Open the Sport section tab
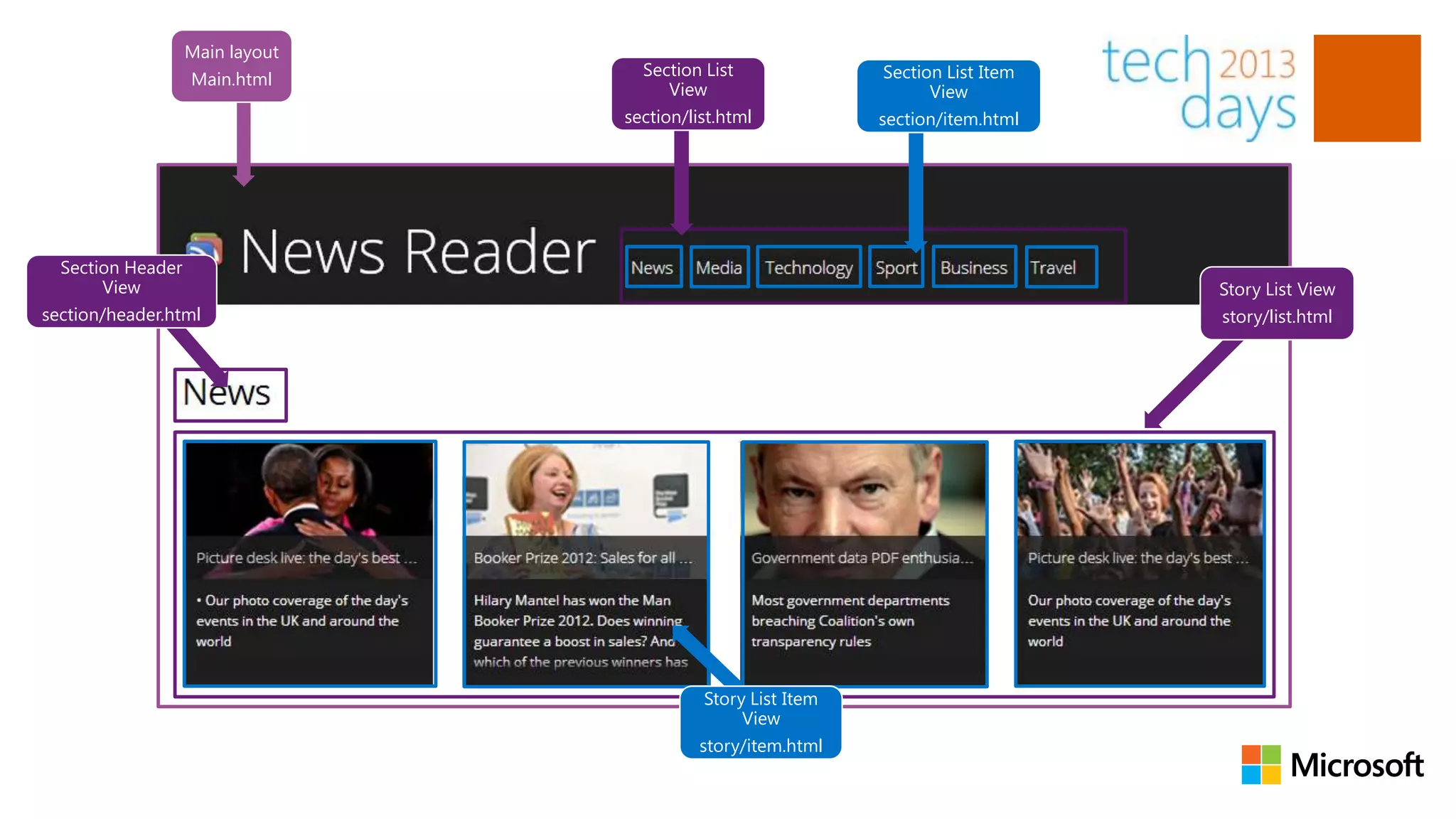The image size is (1456, 819). (x=896, y=267)
